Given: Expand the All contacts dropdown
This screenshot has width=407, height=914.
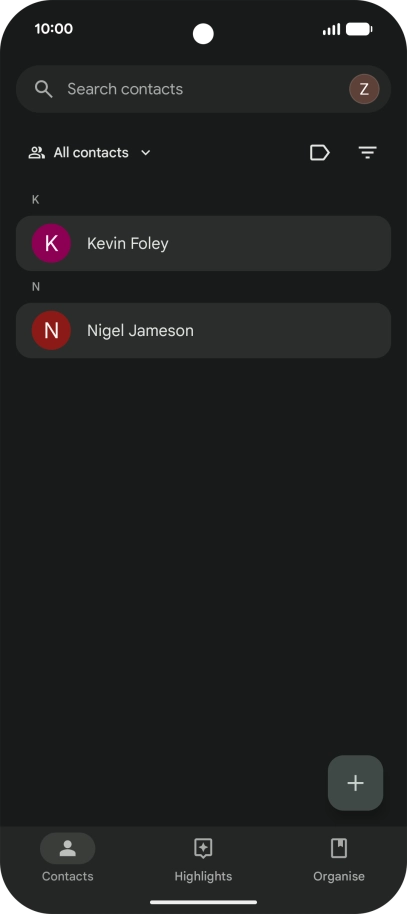Looking at the screenshot, I should coord(90,153).
